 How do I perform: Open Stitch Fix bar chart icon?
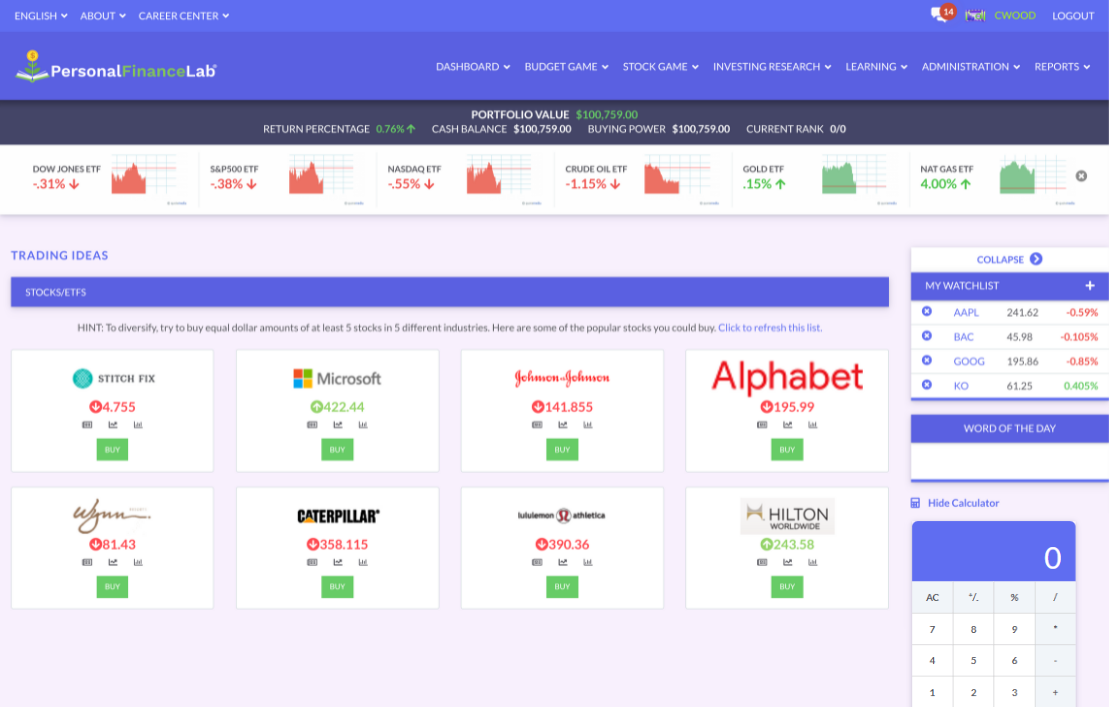[138, 425]
